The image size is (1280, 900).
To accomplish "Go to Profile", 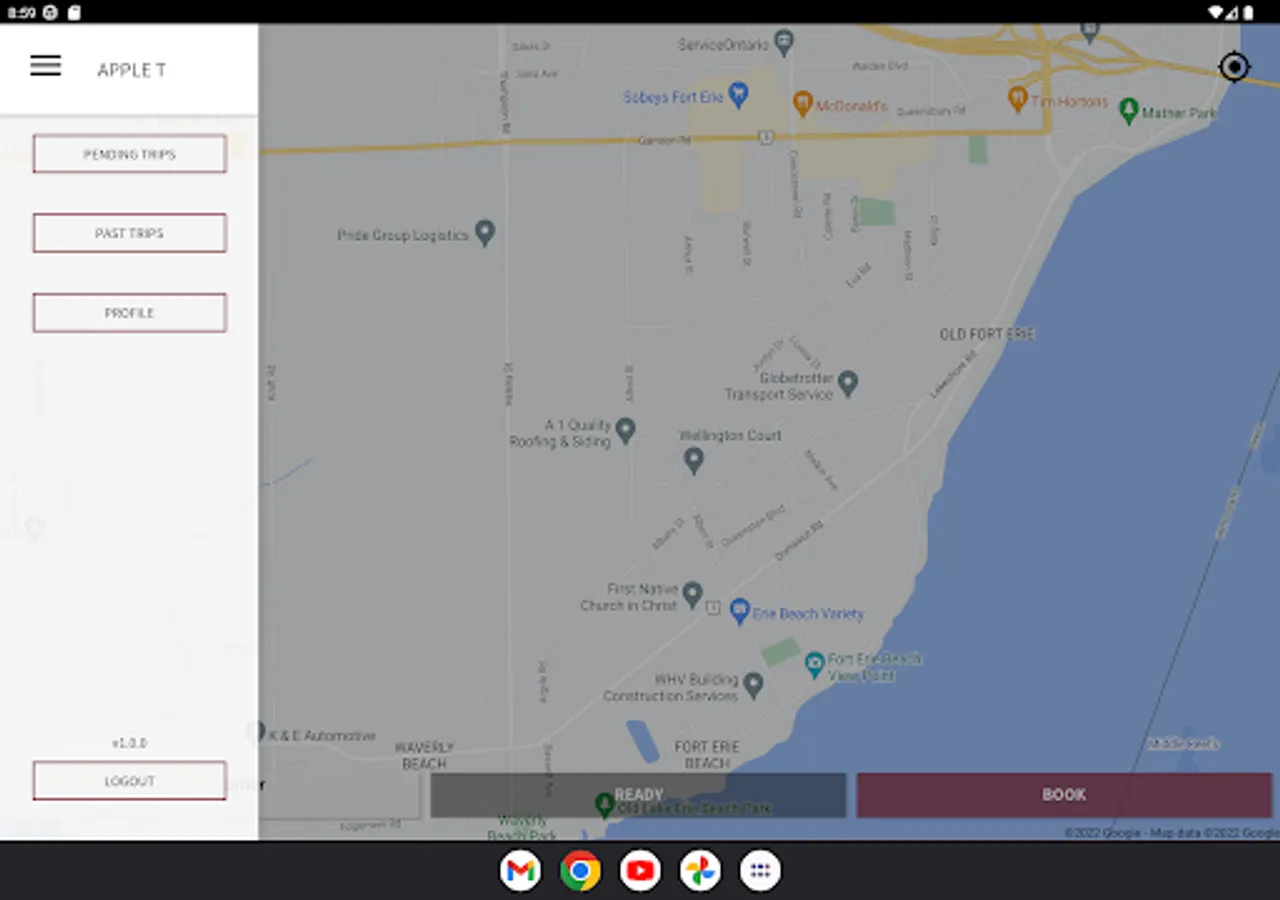I will [130, 313].
